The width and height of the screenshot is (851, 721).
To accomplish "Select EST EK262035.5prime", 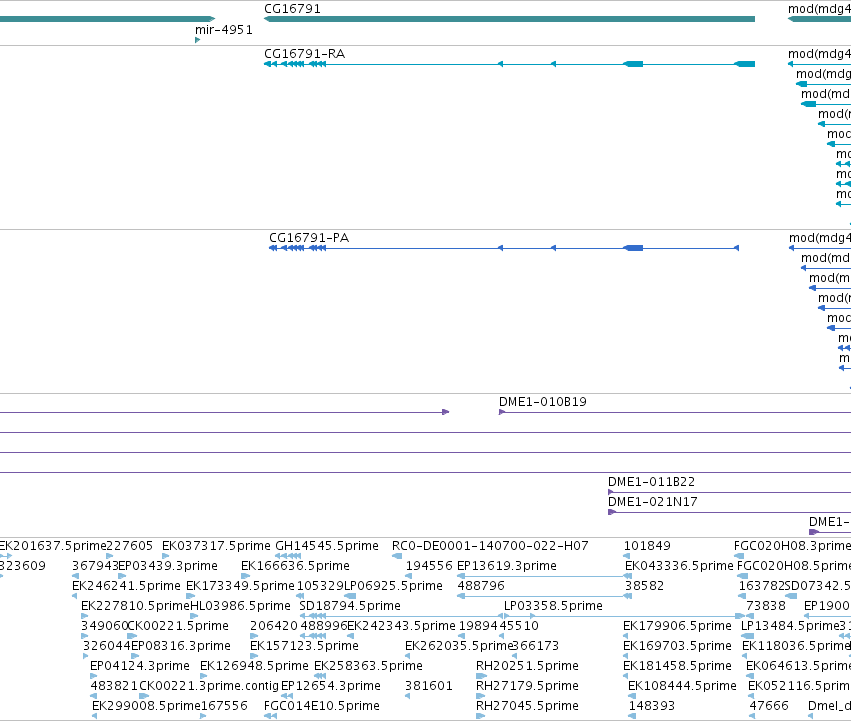I will tap(459, 646).
